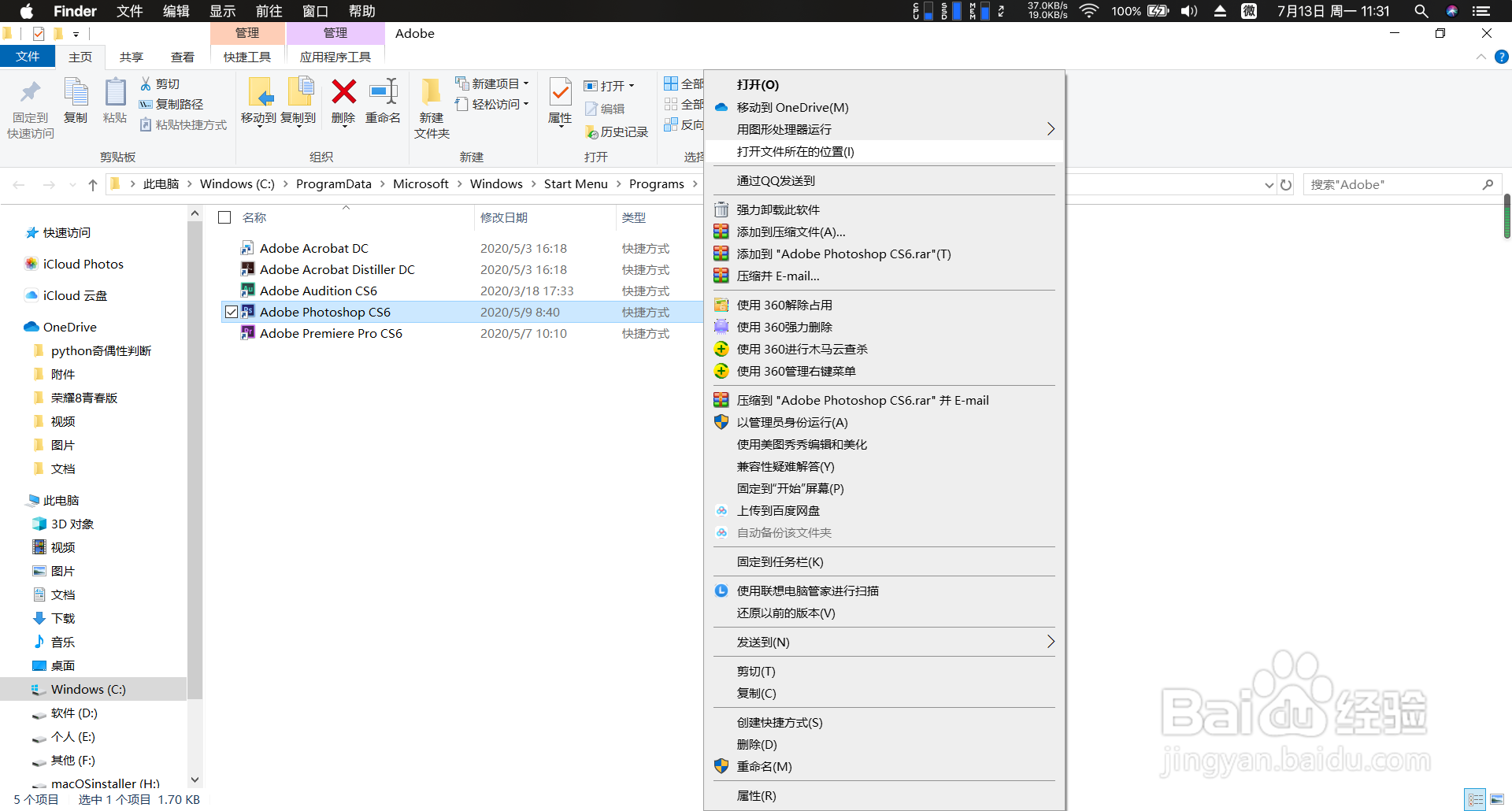This screenshot has height=811, width=1512.
Task: Click the Copy to (复制到) folder icon
Action: point(299,92)
